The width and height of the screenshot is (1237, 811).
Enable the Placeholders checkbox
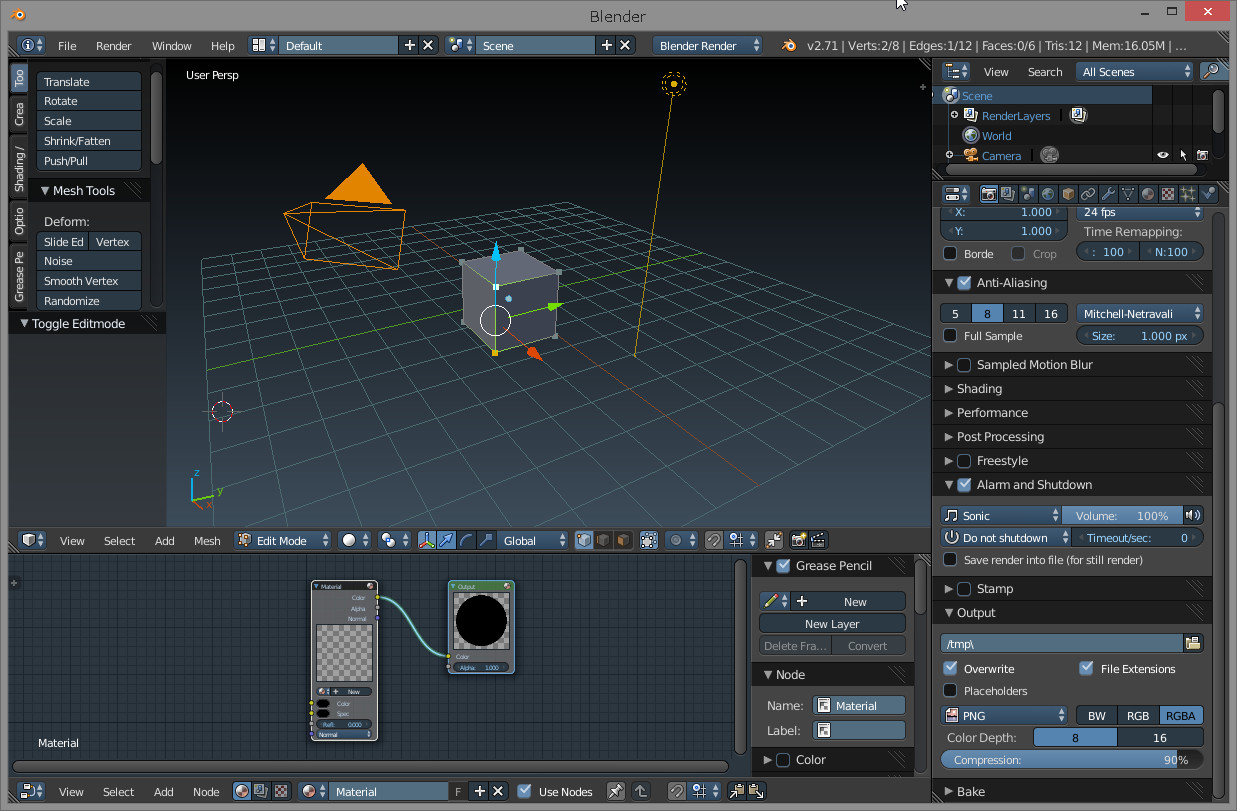[950, 690]
